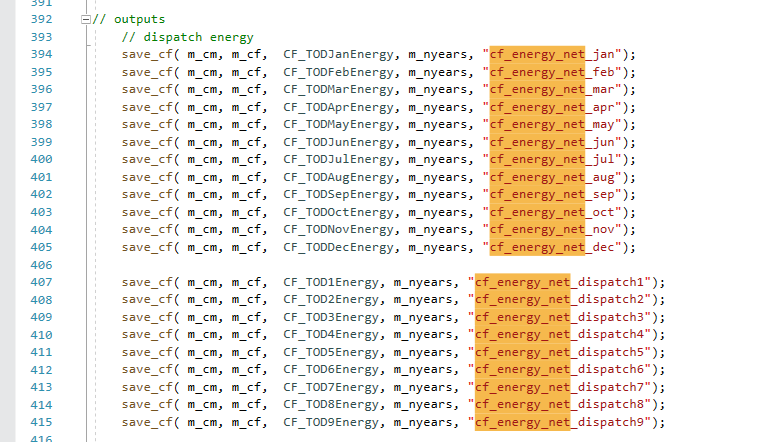This screenshot has height=442, width=764.
Task: Click the string cf_energy_net_dispatch2
Action: (559, 299)
